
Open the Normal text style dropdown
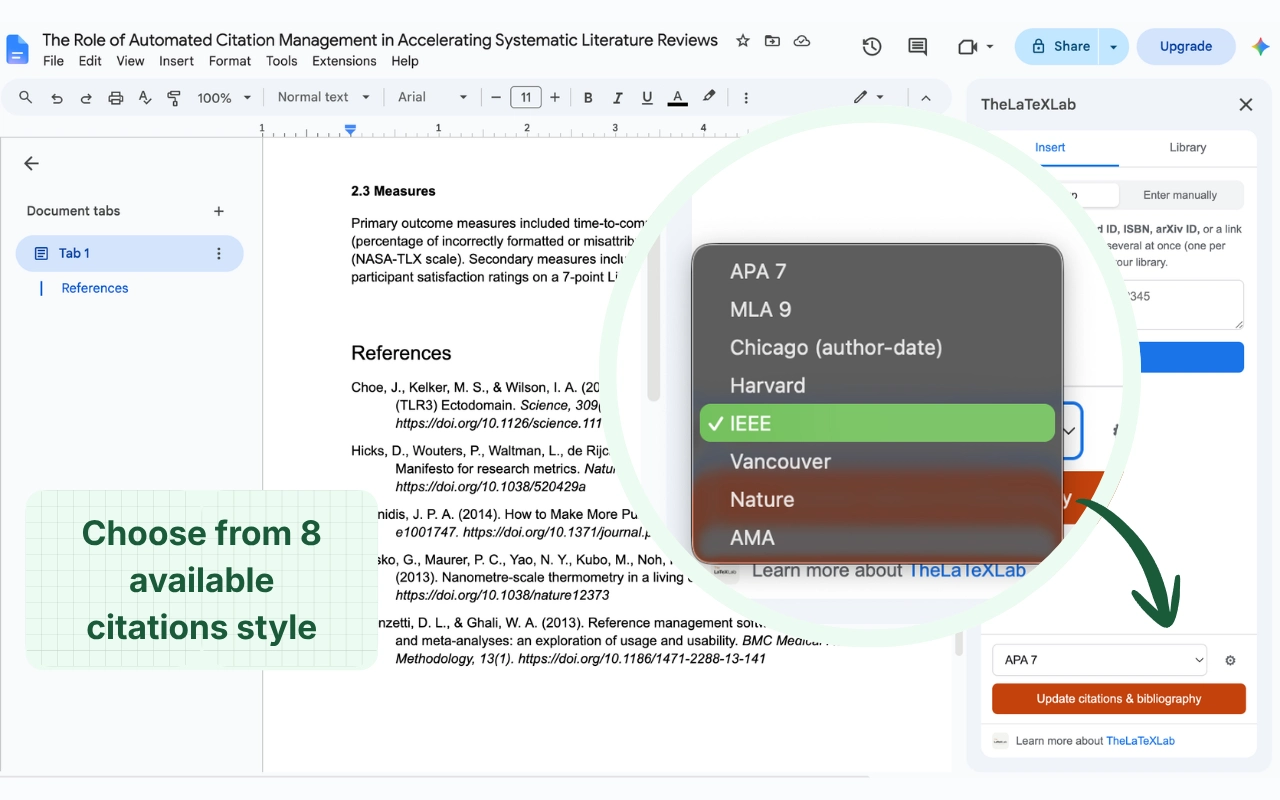[323, 97]
